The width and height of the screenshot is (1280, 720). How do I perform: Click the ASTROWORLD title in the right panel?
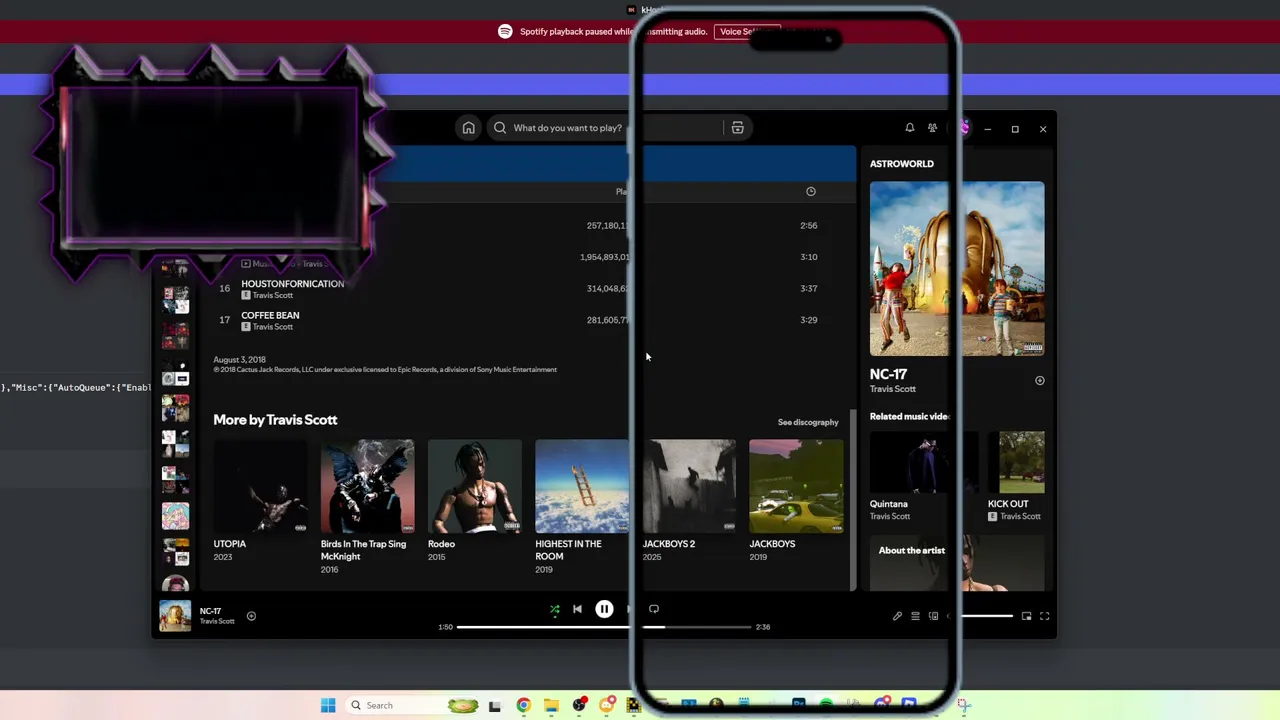coord(902,164)
